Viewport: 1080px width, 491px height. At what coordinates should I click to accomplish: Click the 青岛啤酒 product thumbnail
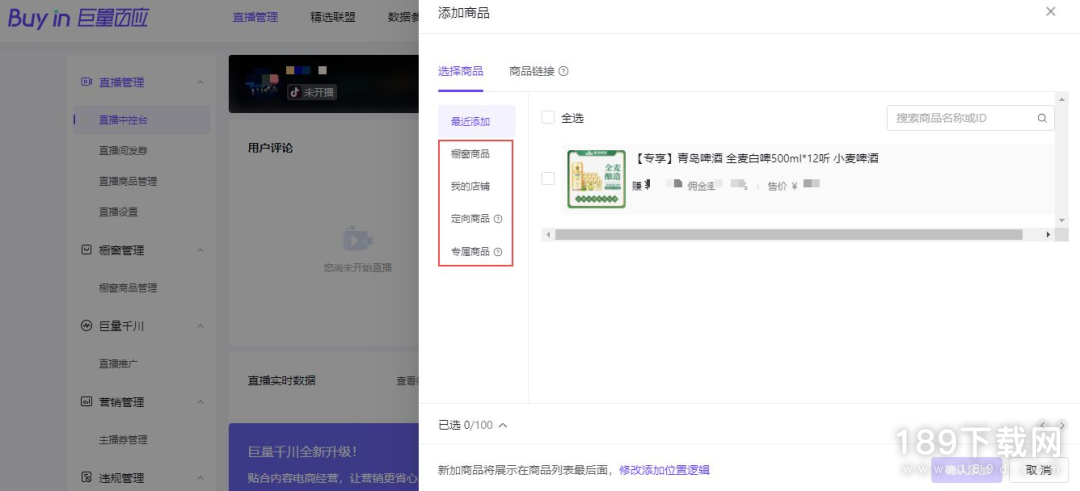596,179
